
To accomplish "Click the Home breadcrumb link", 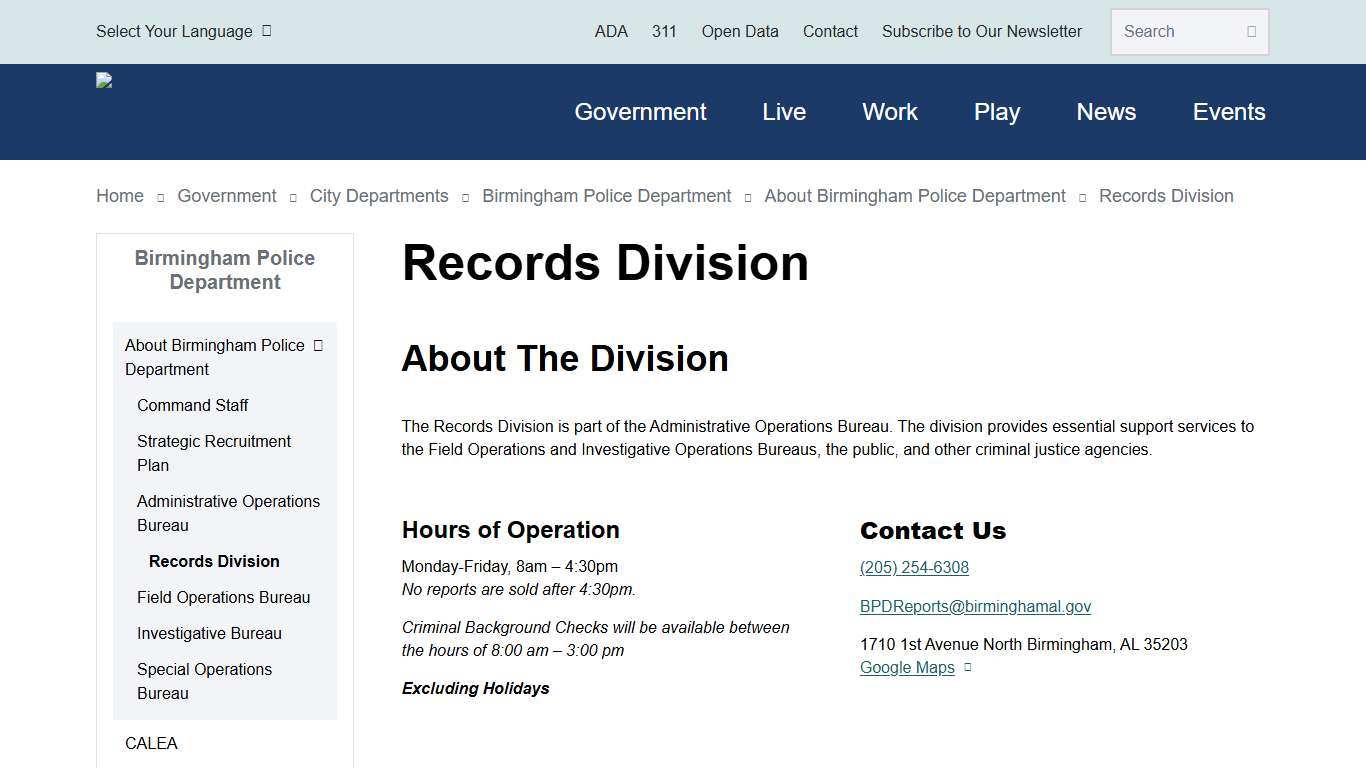I will click(119, 196).
